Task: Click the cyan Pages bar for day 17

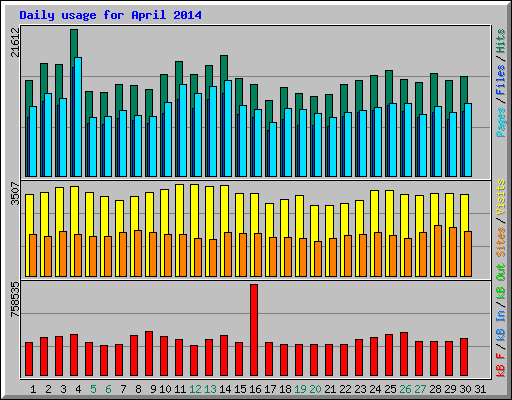Action: pos(273,149)
